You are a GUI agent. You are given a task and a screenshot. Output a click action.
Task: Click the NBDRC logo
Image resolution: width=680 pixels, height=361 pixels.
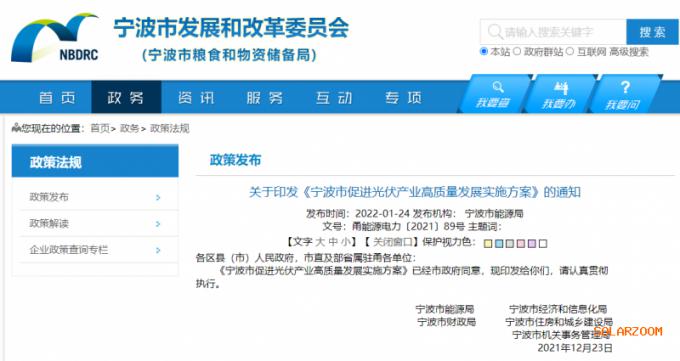(56, 38)
